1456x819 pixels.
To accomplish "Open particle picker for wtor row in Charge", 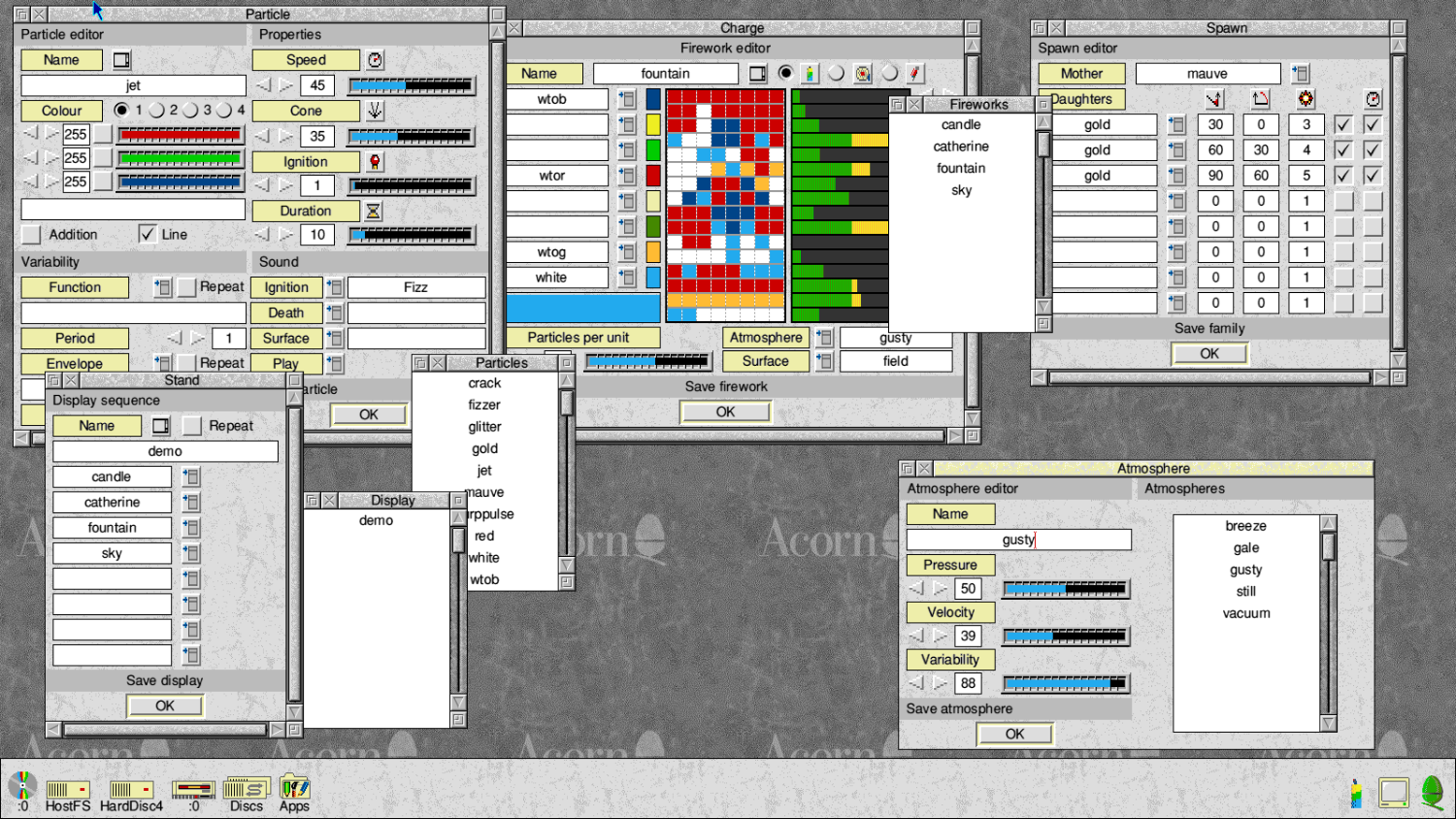I will (x=627, y=176).
